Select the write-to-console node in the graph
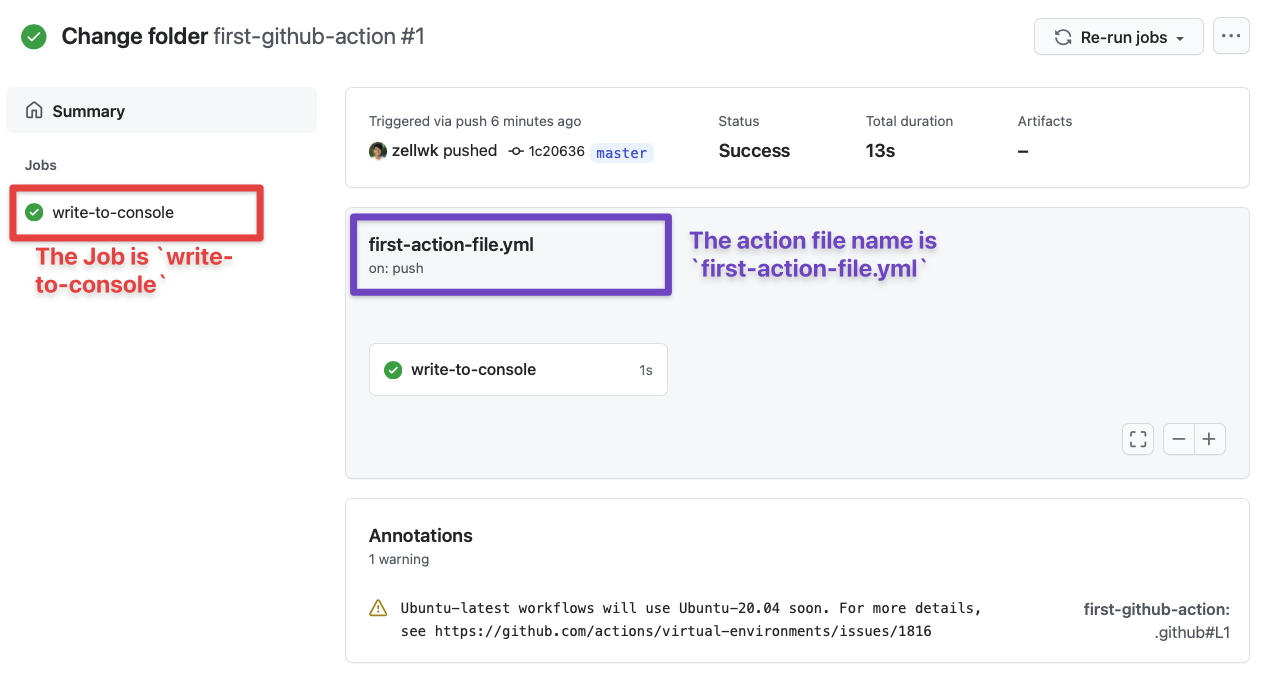This screenshot has height=677, width=1264. (x=474, y=369)
